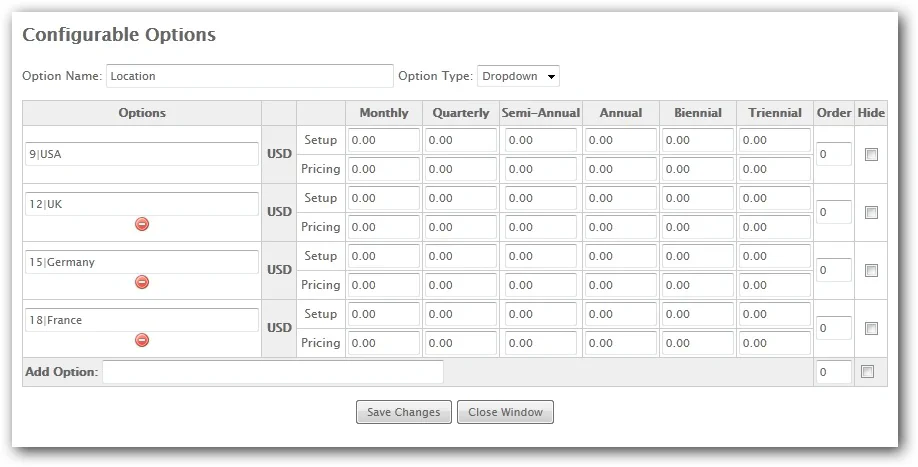918x467 pixels.
Task: Select the UK Annual Pricing field
Action: 620,227
